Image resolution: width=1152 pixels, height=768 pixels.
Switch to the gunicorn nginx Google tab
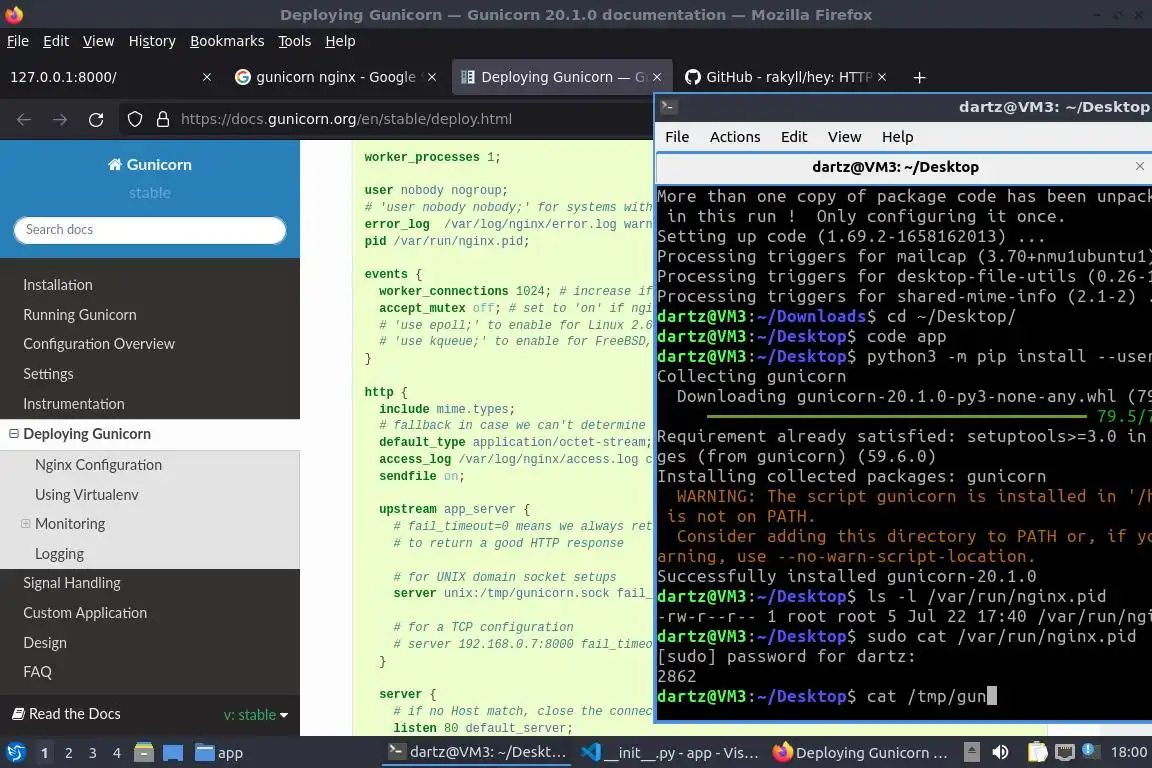click(335, 77)
